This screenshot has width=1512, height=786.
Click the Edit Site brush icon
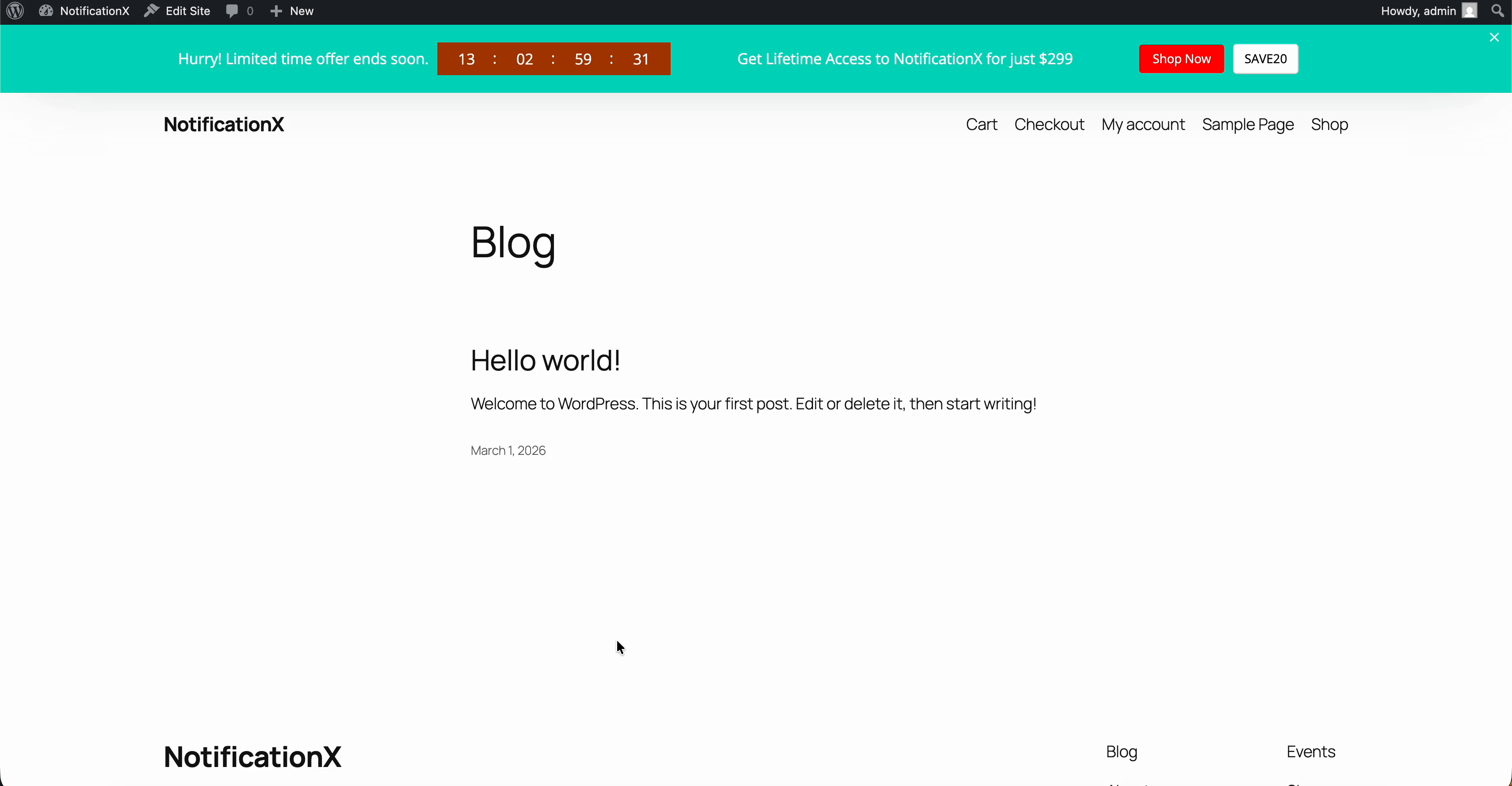(x=152, y=11)
